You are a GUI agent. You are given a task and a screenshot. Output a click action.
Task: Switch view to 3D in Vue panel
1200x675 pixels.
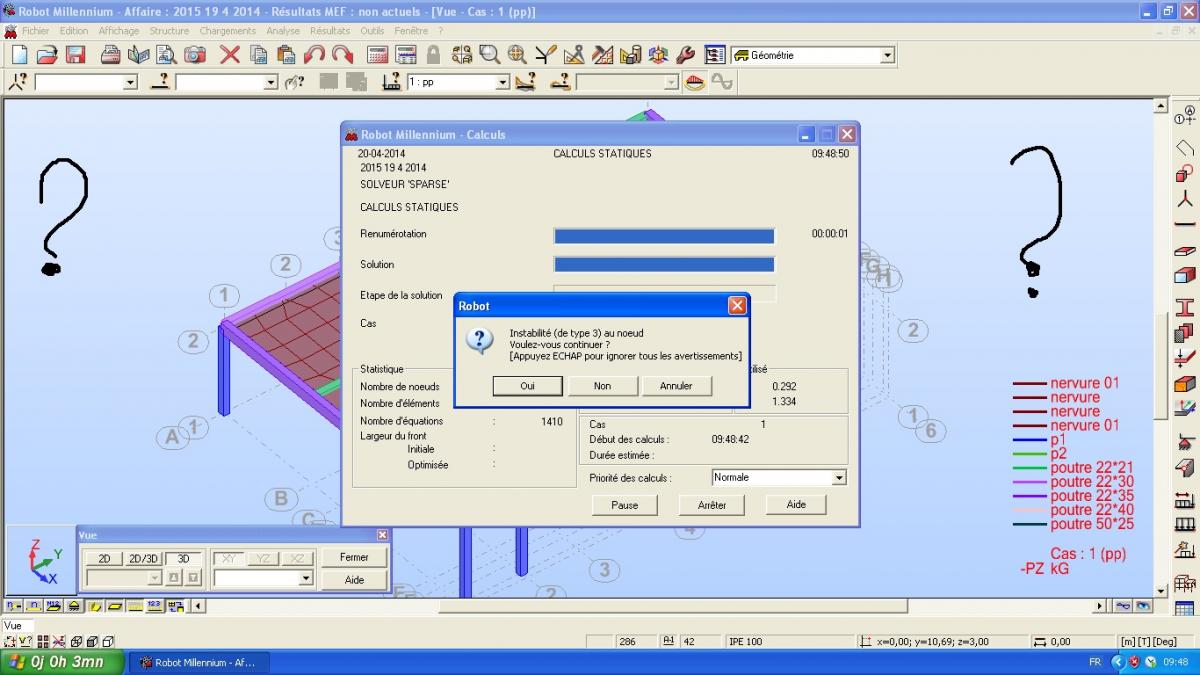184,558
